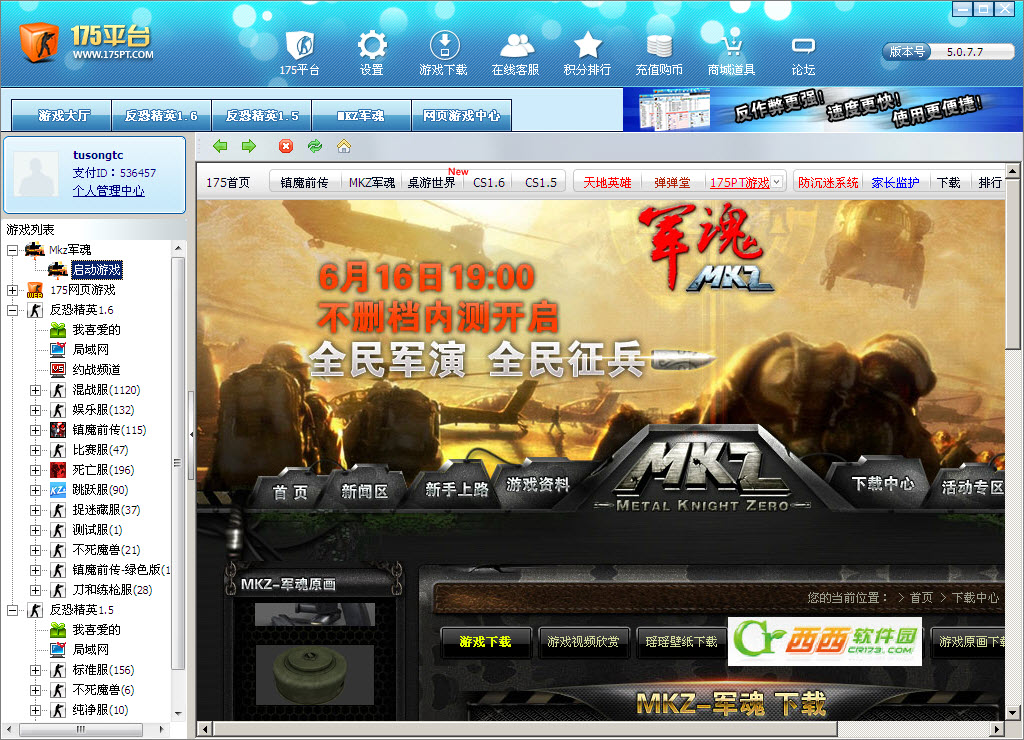Click the 镇魔前传(115) server icon
This screenshot has width=1024, height=740.
(x=58, y=430)
